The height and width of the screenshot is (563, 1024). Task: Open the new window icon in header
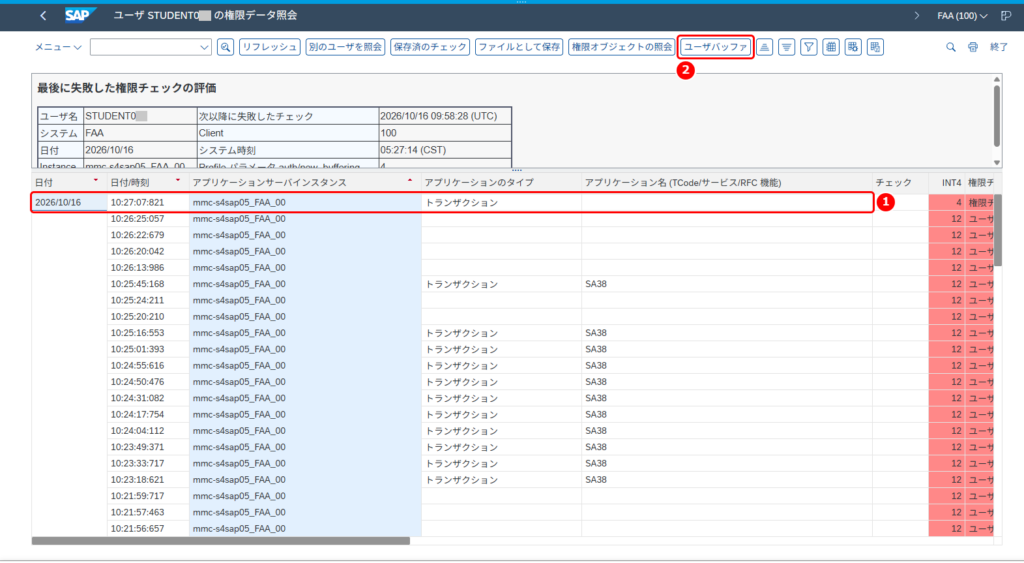click(x=1006, y=16)
